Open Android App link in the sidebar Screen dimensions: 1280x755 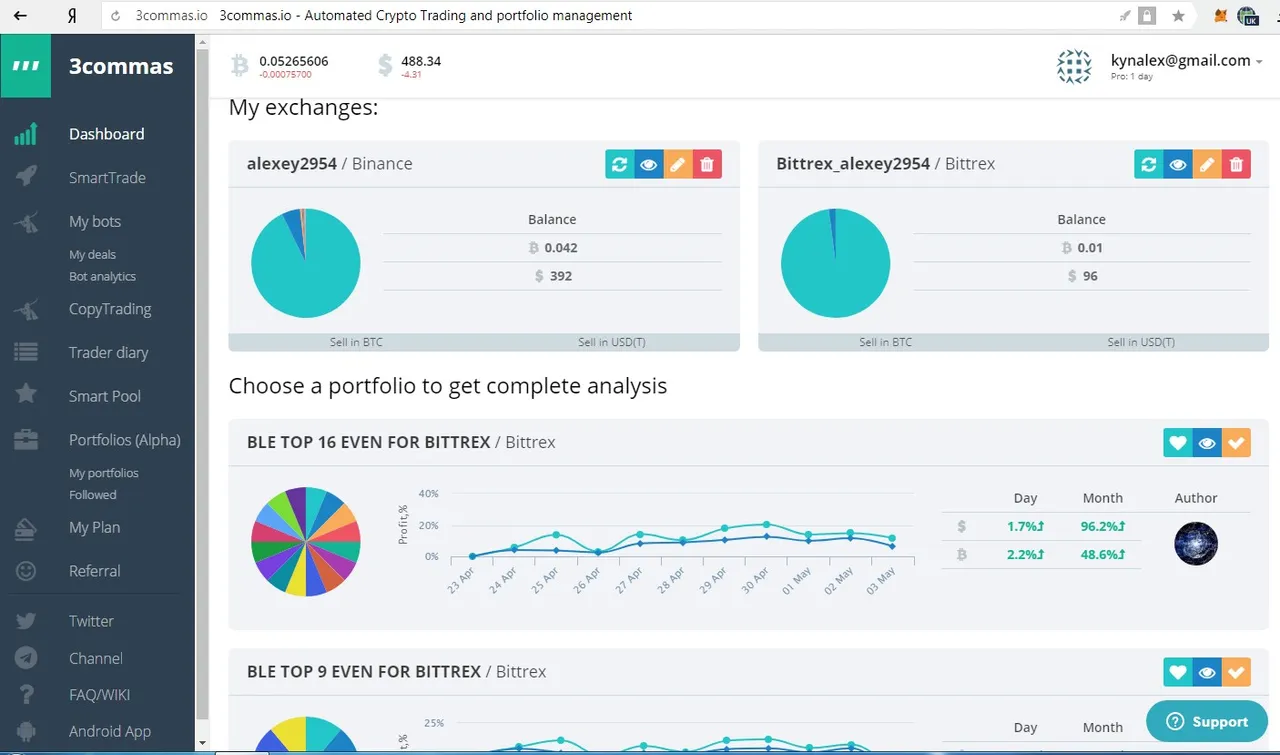[110, 732]
